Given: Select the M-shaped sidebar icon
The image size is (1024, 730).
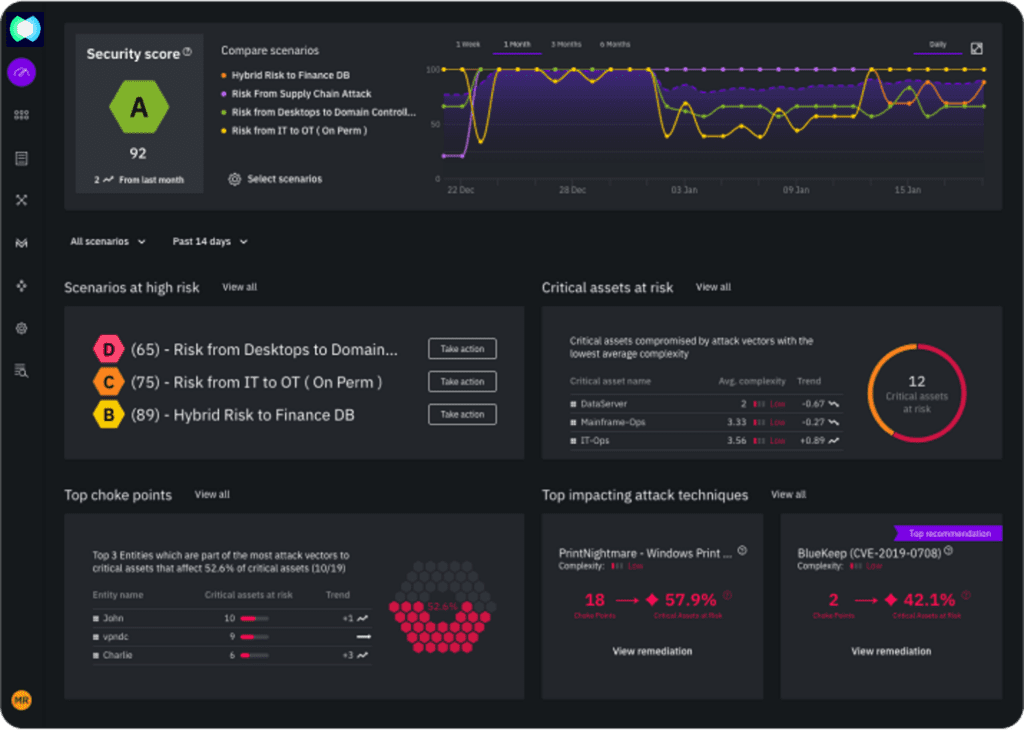Looking at the screenshot, I should [21, 242].
